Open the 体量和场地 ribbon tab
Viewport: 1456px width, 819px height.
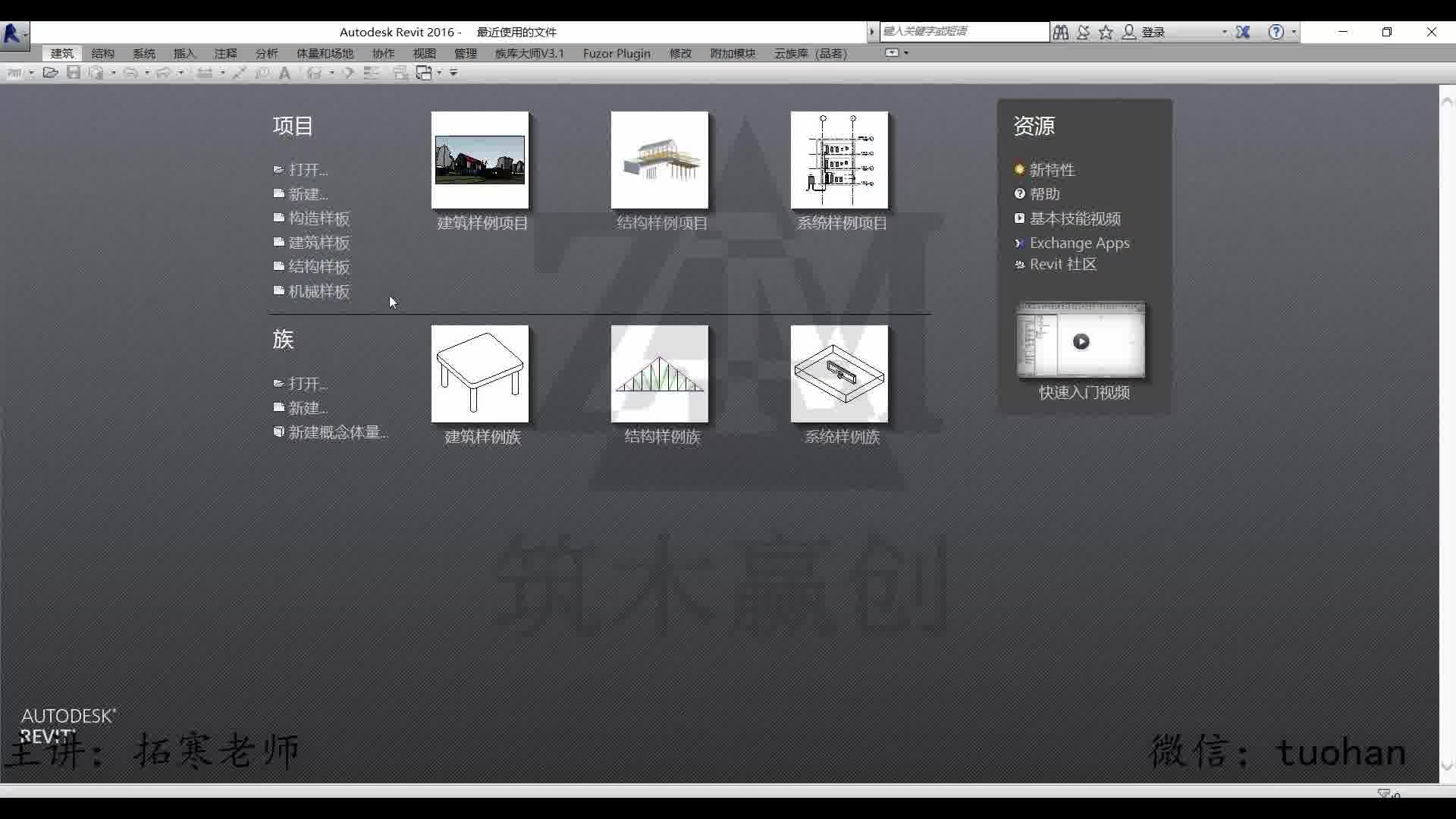[325, 53]
